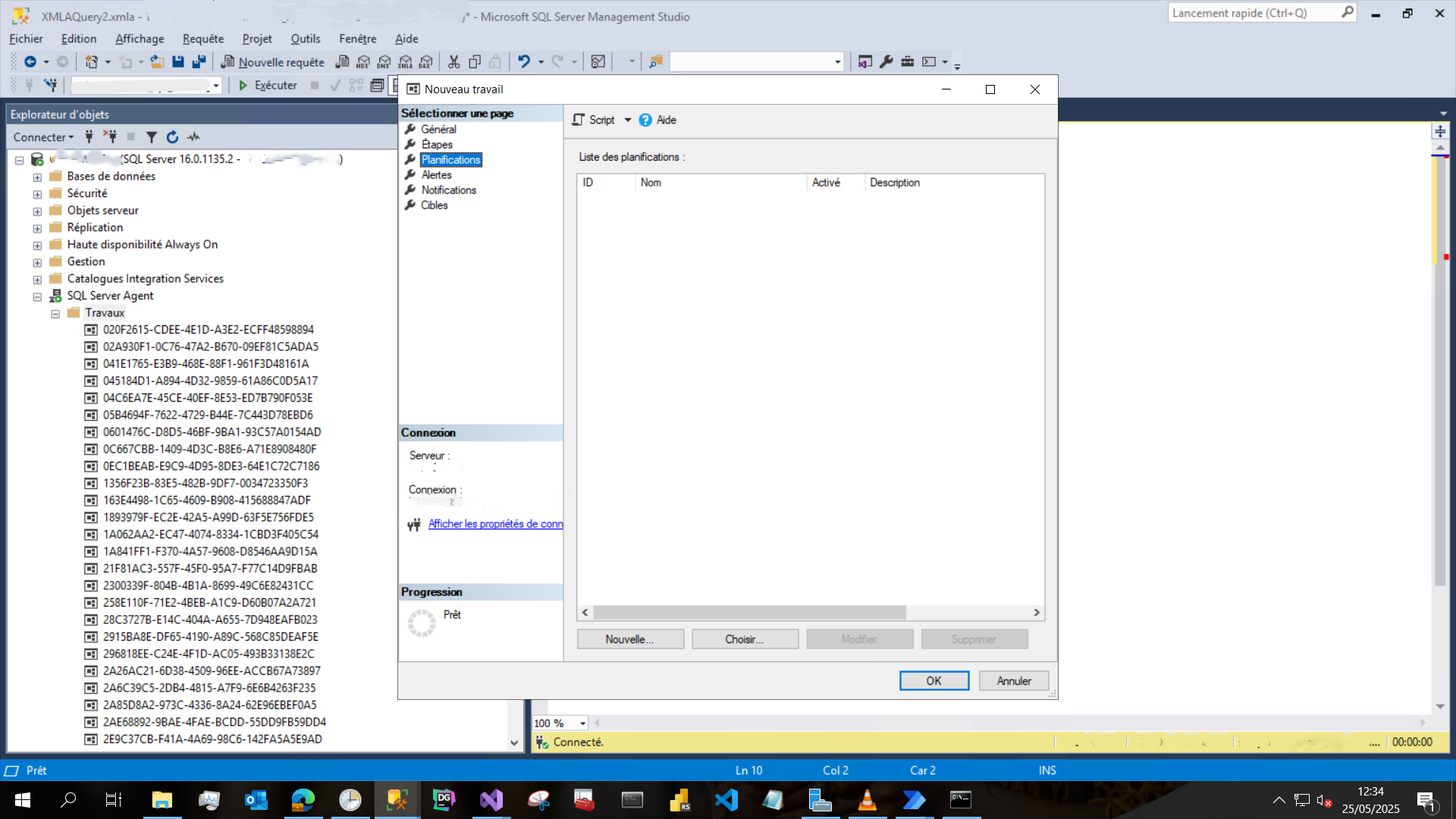The height and width of the screenshot is (819, 1456).
Task: Expand Gestion node
Action: (37, 262)
